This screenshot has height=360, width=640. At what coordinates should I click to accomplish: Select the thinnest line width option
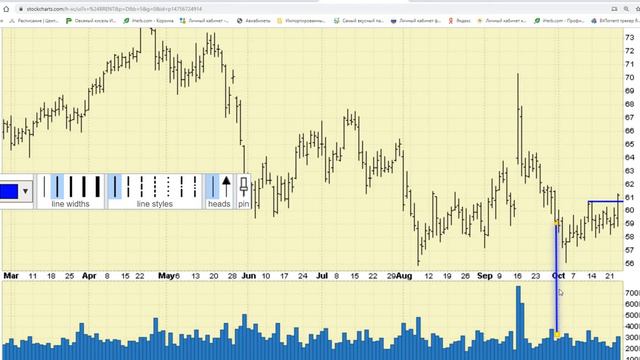[44, 187]
